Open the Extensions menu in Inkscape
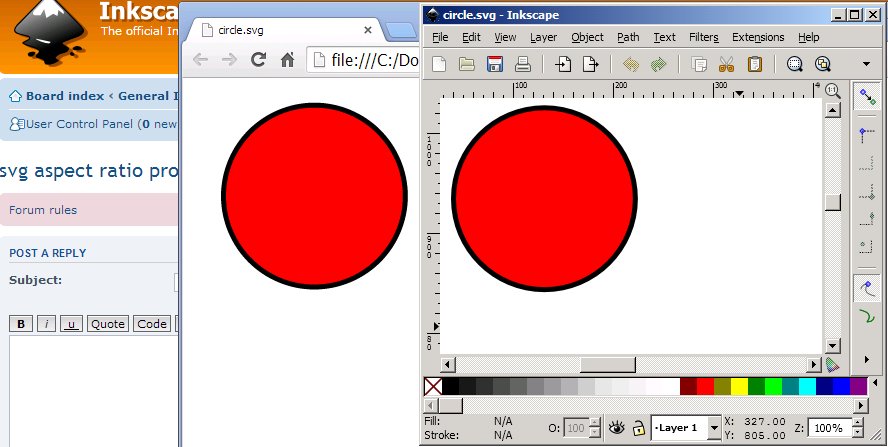The width and height of the screenshot is (888, 447). click(x=758, y=37)
